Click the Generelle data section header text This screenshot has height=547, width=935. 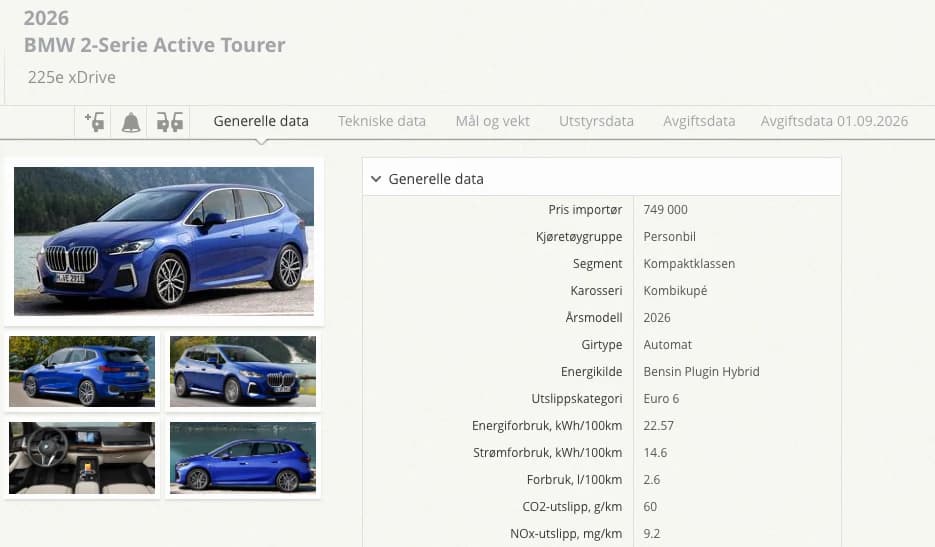click(x=436, y=179)
